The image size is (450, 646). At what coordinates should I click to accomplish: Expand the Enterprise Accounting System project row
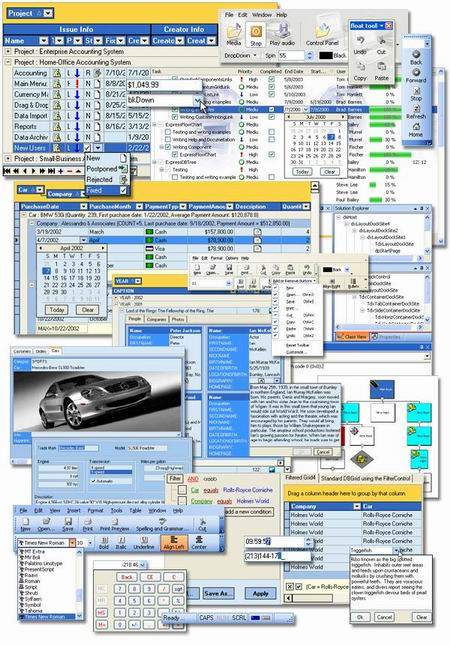pyautogui.click(x=8, y=51)
